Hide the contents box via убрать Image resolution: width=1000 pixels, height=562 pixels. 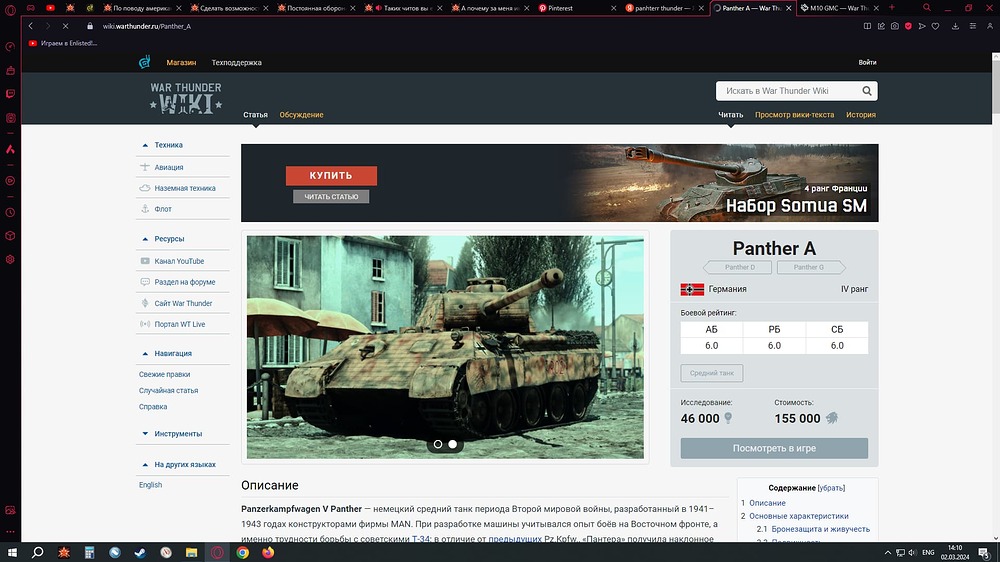point(831,488)
